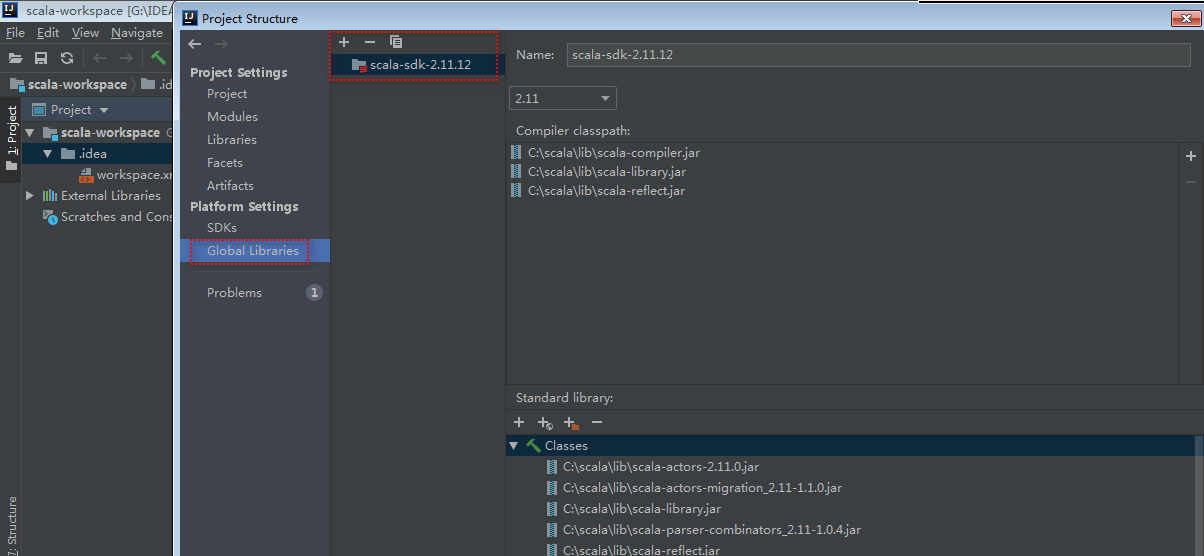The image size is (1204, 556).
Task: Select Project under Project Settings
Action: [x=227, y=94]
